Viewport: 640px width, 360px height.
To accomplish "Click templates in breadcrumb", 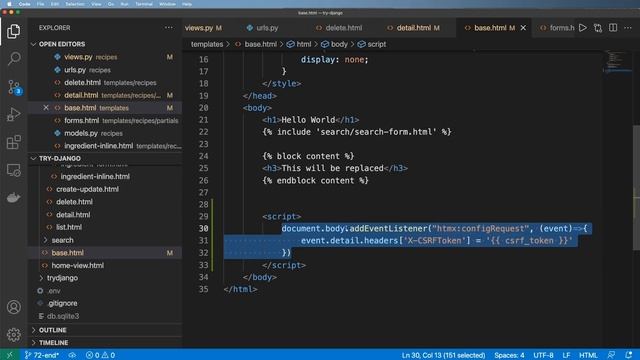I will 207,44.
